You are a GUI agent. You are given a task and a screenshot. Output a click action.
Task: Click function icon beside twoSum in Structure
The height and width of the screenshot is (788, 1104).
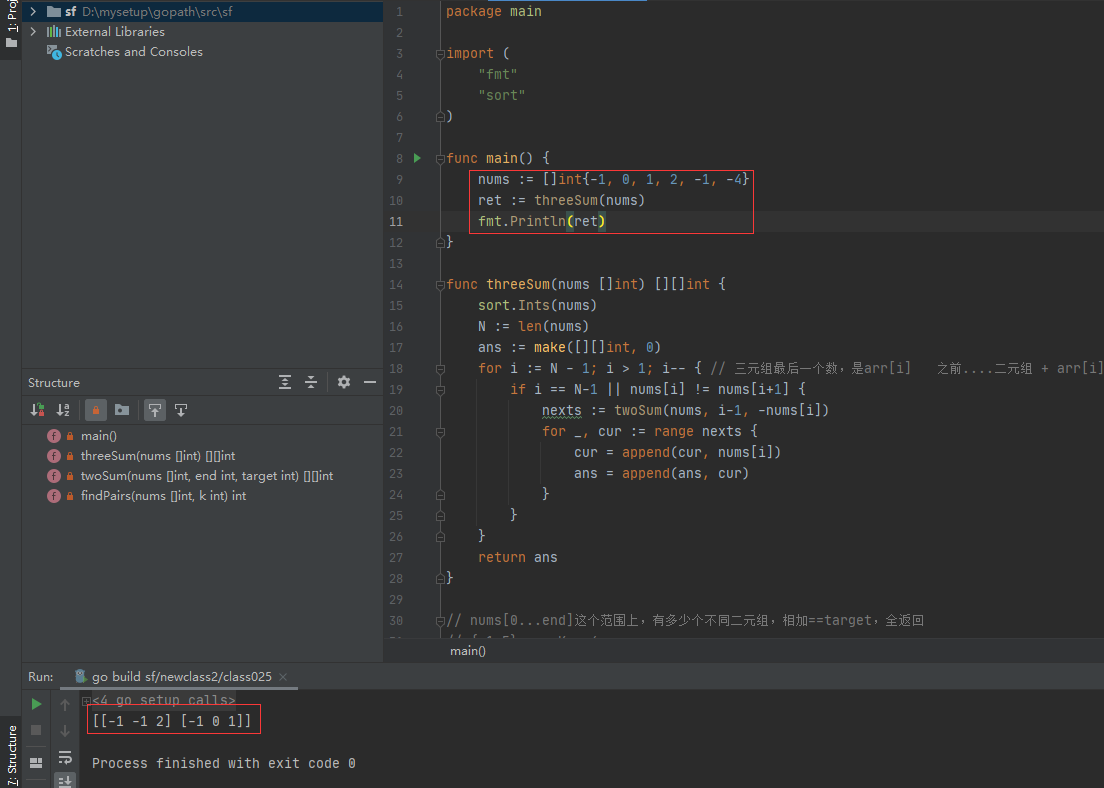click(54, 476)
